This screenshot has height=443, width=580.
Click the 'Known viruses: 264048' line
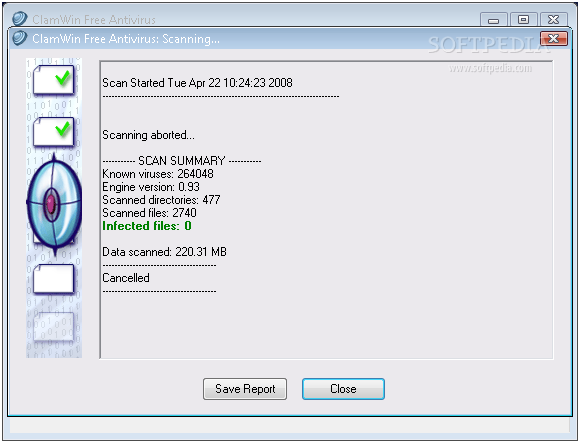coord(158,174)
